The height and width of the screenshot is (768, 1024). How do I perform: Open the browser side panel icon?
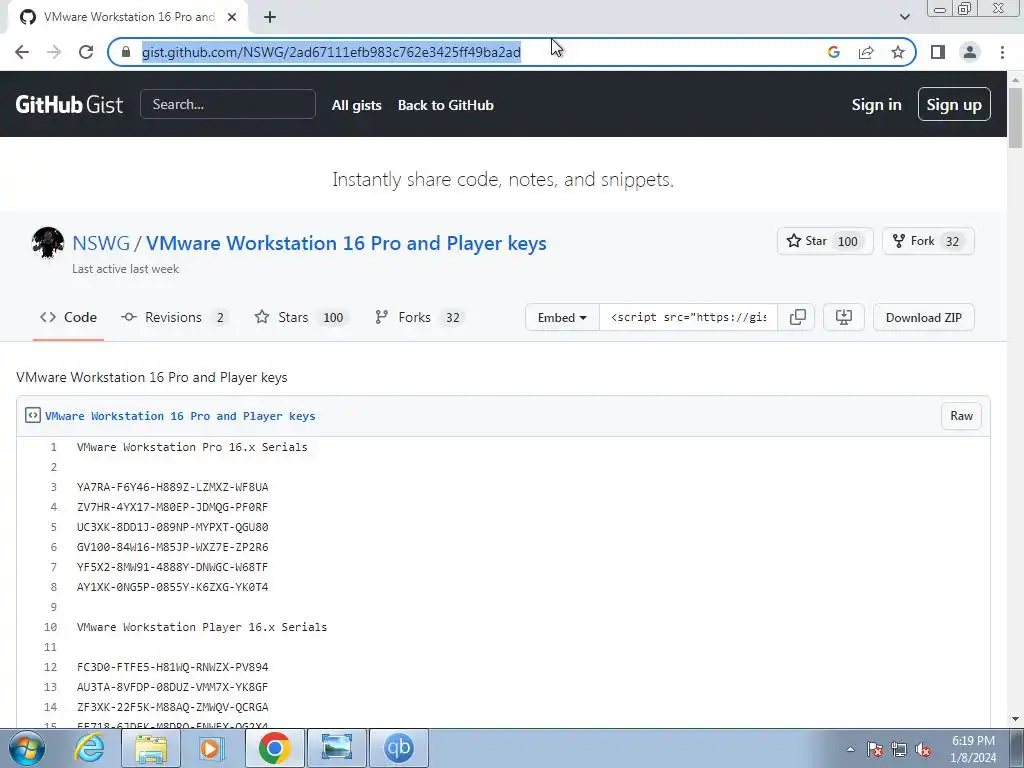938,52
